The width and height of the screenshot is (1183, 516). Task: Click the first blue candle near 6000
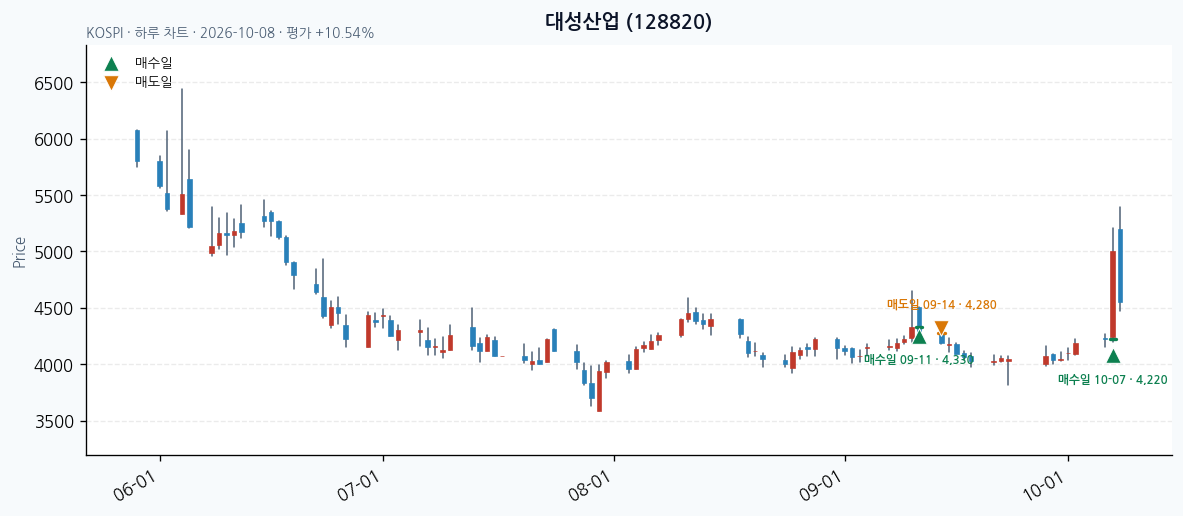[x=137, y=146]
